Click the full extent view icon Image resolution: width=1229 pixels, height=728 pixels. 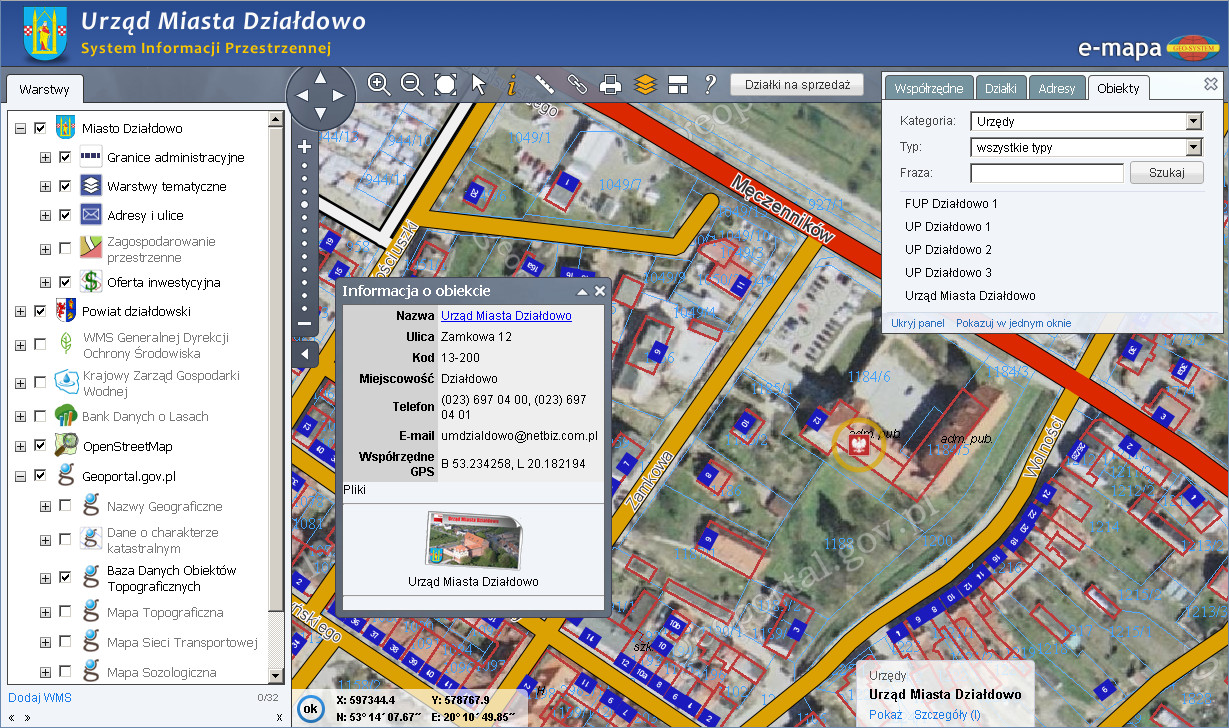[445, 84]
